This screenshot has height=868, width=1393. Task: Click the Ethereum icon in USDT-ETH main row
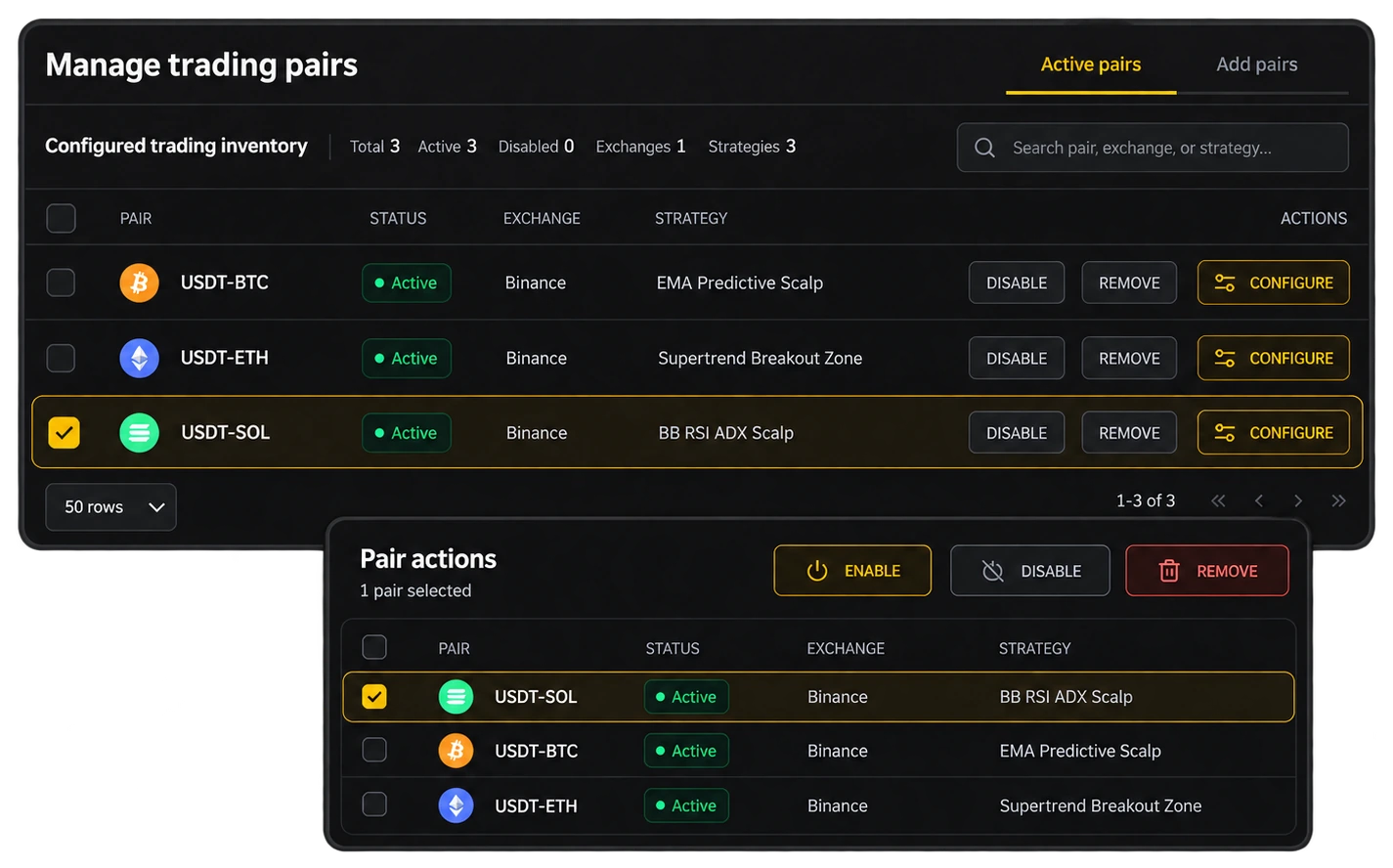coord(139,358)
